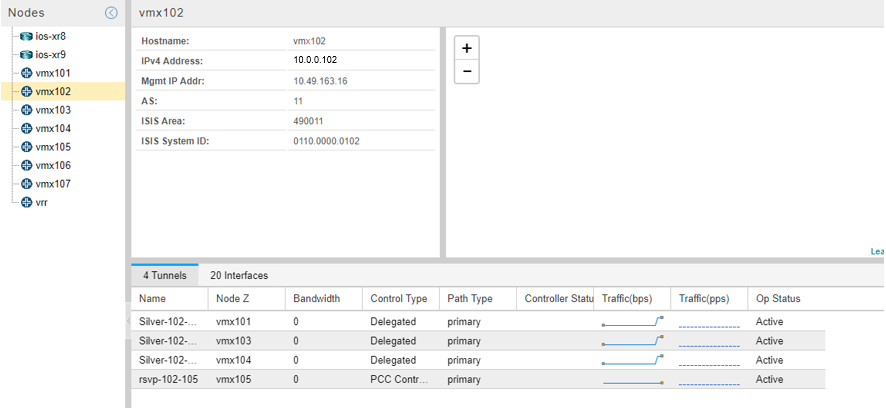The height and width of the screenshot is (408, 886).
Task: Select vmx105 in the Nodes tree
Action: tap(52, 147)
